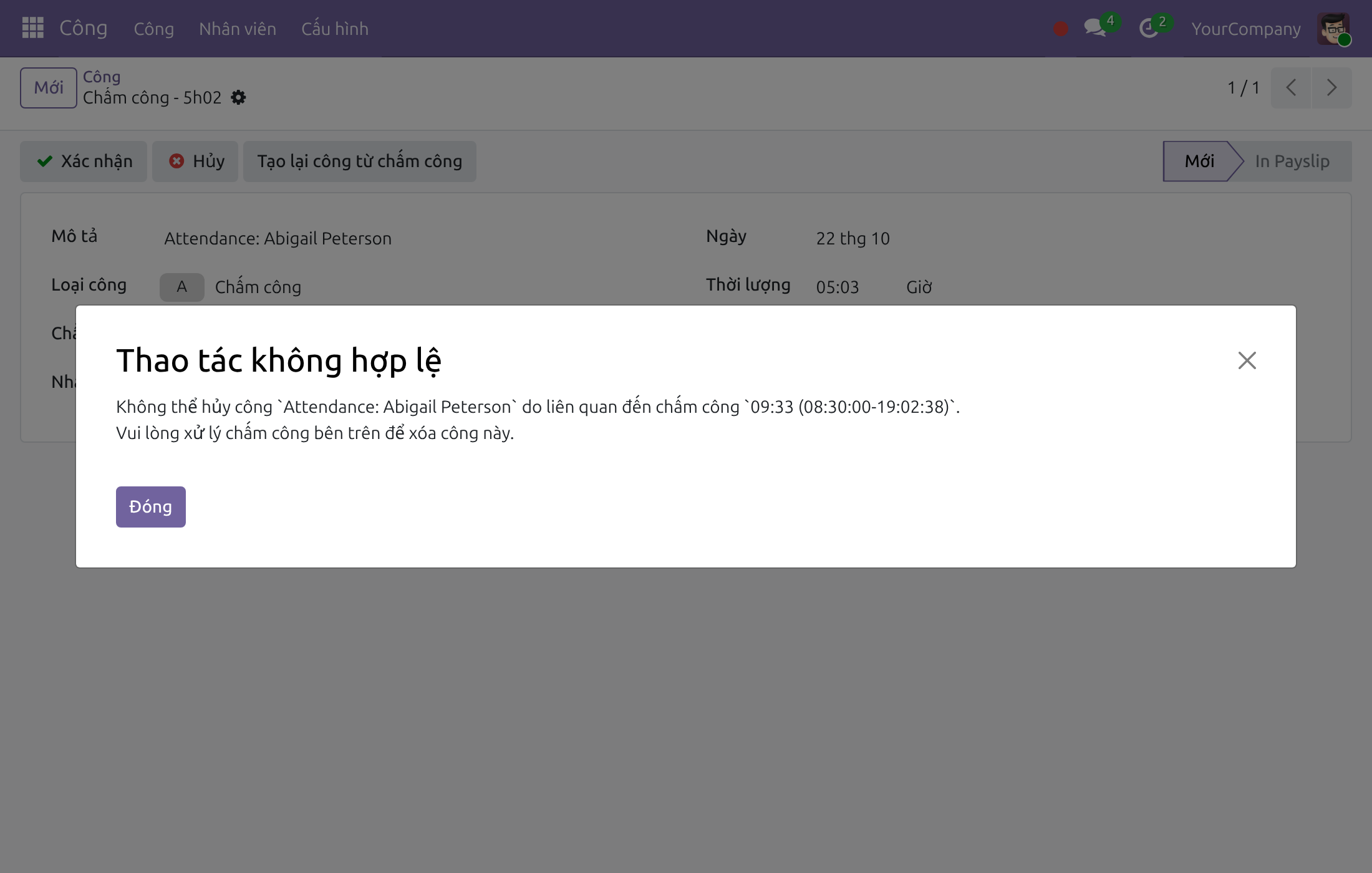
Task: Click the Chấm công - 5h02 record title
Action: pos(152,98)
